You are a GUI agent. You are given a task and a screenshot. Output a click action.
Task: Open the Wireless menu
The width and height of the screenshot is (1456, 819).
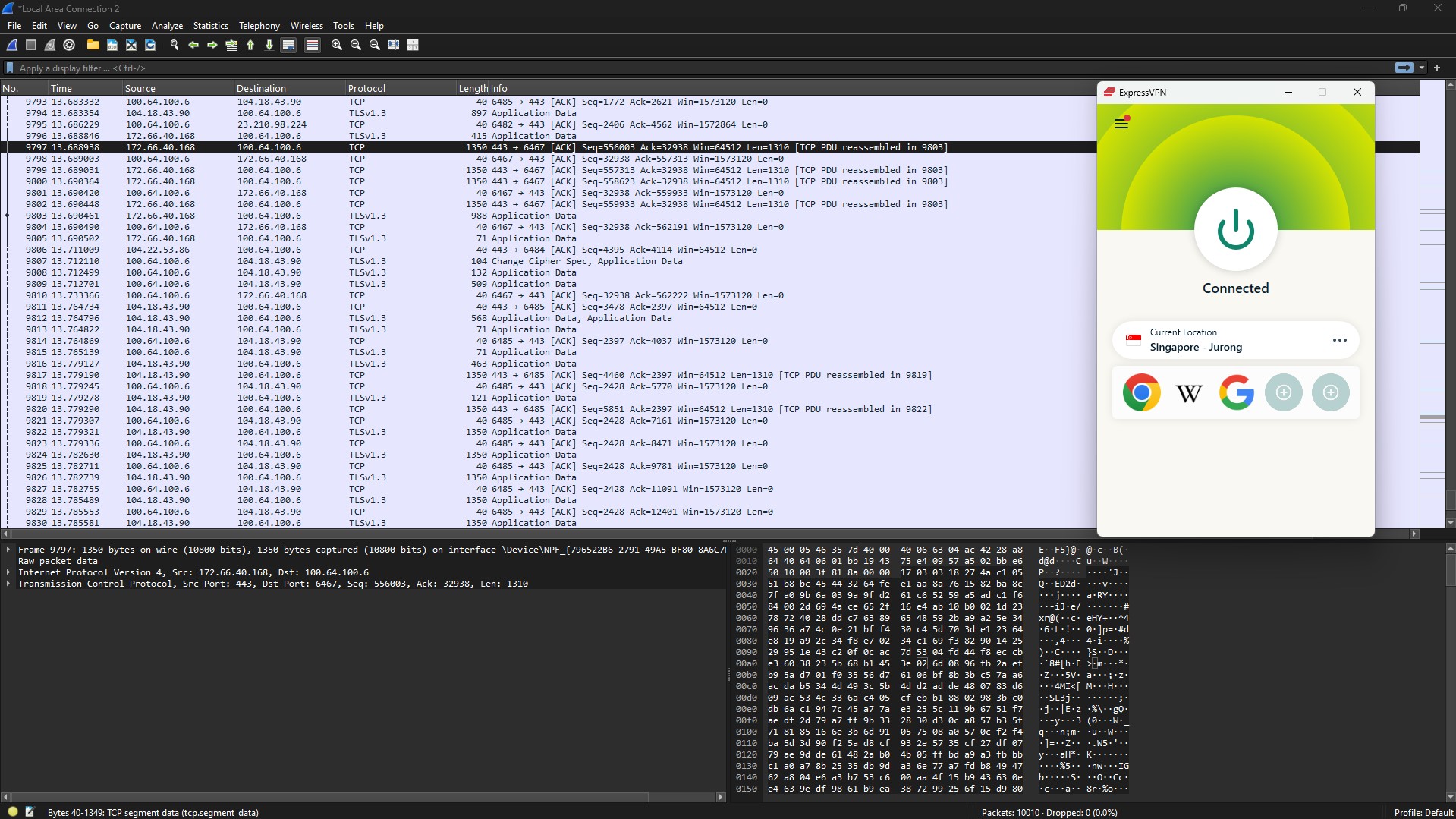tap(307, 26)
